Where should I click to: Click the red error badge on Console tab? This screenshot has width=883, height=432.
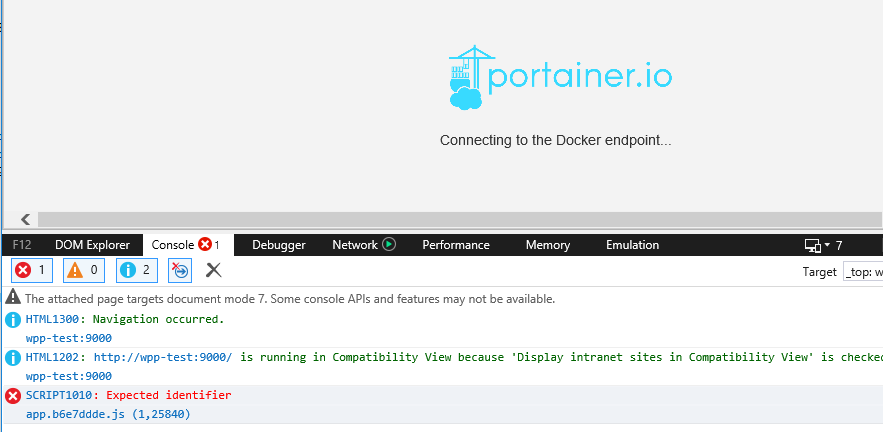(205, 244)
